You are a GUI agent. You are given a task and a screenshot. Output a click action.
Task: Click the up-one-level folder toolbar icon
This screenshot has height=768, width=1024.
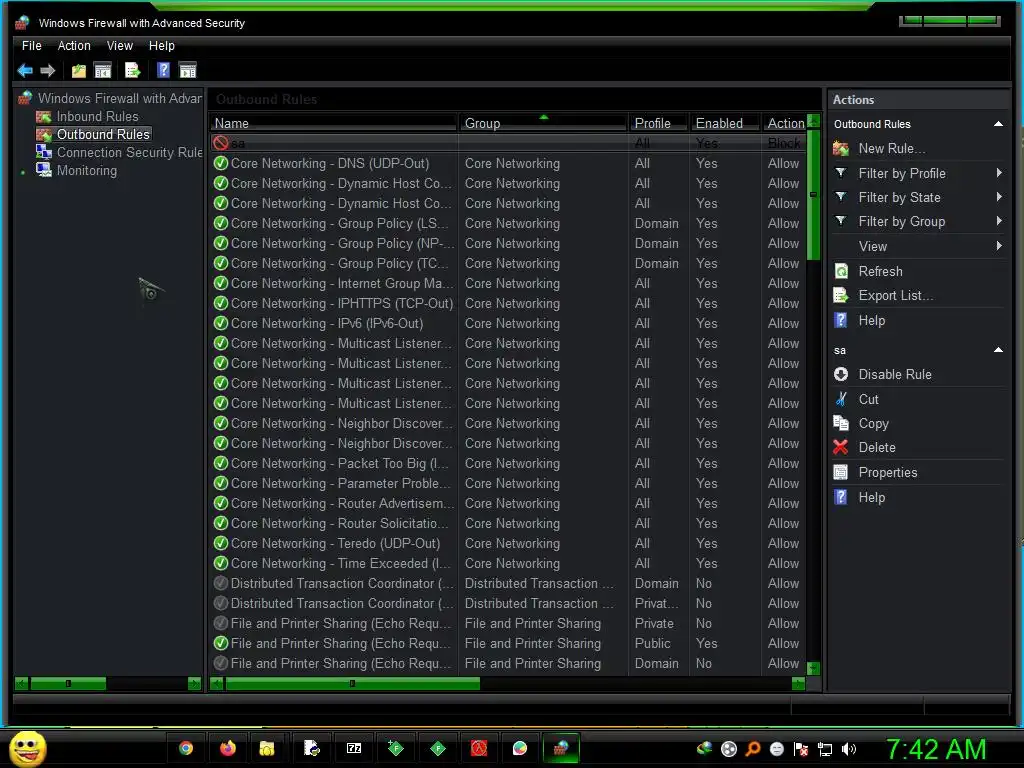click(x=78, y=71)
